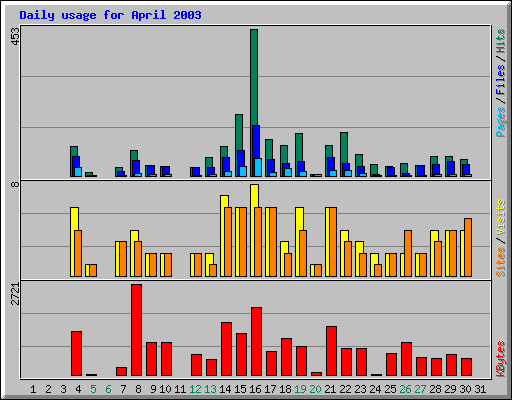Click the red KBytes bar for day 4
512x400 pixels.
[76, 354]
